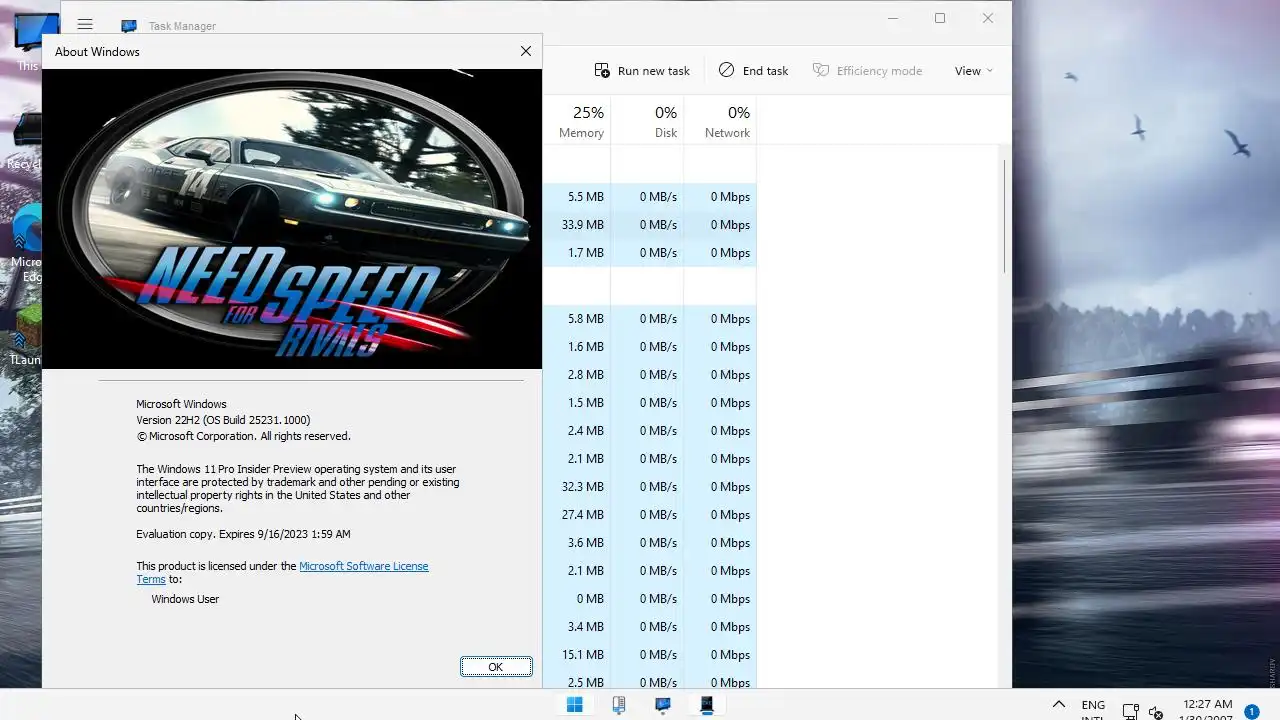Screen dimensions: 1280x720
Task: Click the dark window taskbar icon with active indicator
Action: click(x=707, y=705)
